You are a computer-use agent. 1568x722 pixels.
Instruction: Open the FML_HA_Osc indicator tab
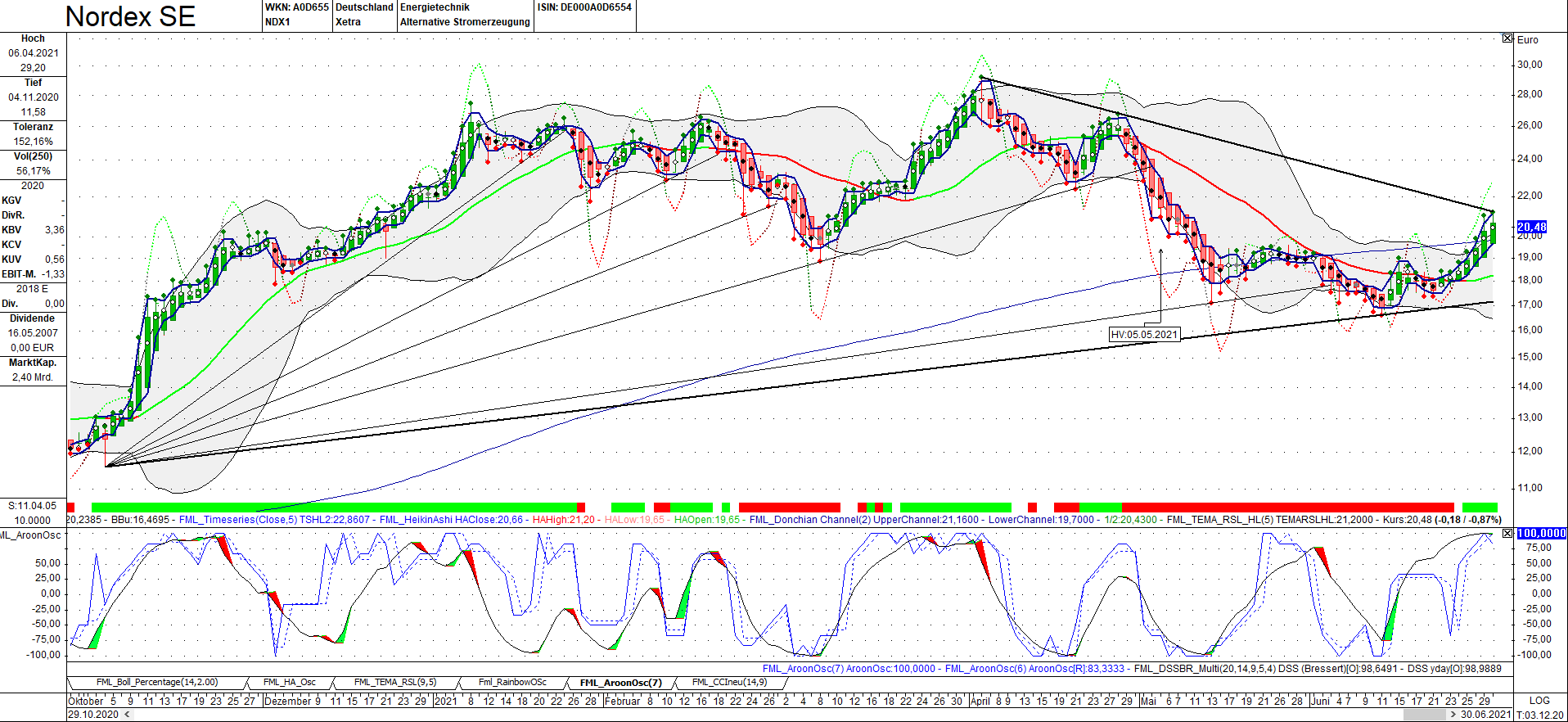coord(290,682)
